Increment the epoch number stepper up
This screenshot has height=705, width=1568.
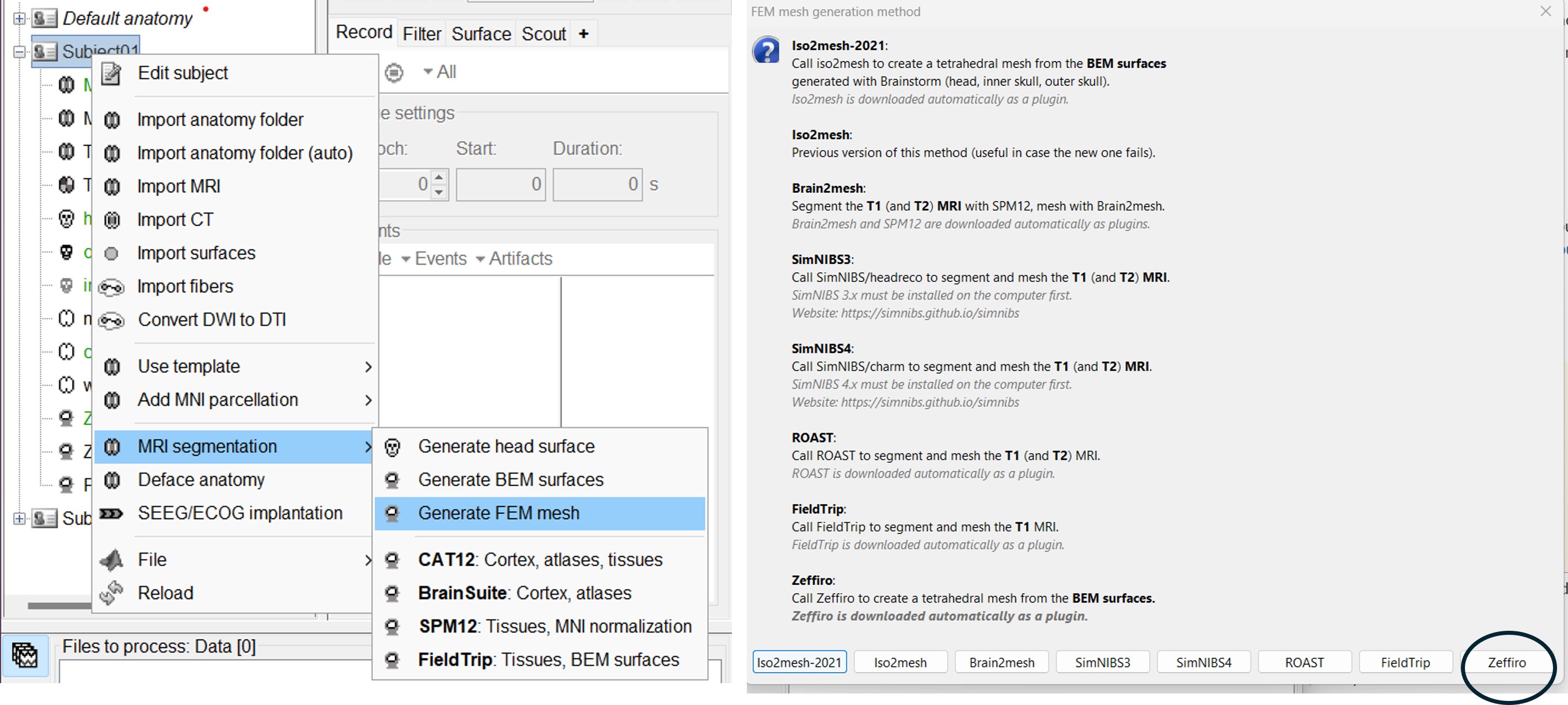439,177
